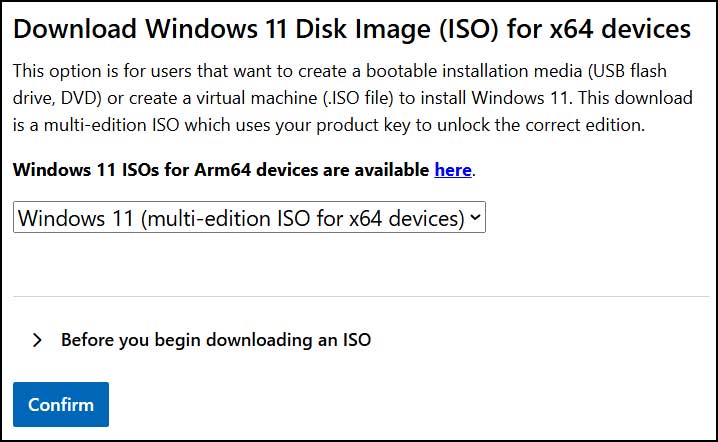Image resolution: width=718 pixels, height=442 pixels.
Task: Click the Download Windows 11 Disk Image heading
Action: (352, 28)
